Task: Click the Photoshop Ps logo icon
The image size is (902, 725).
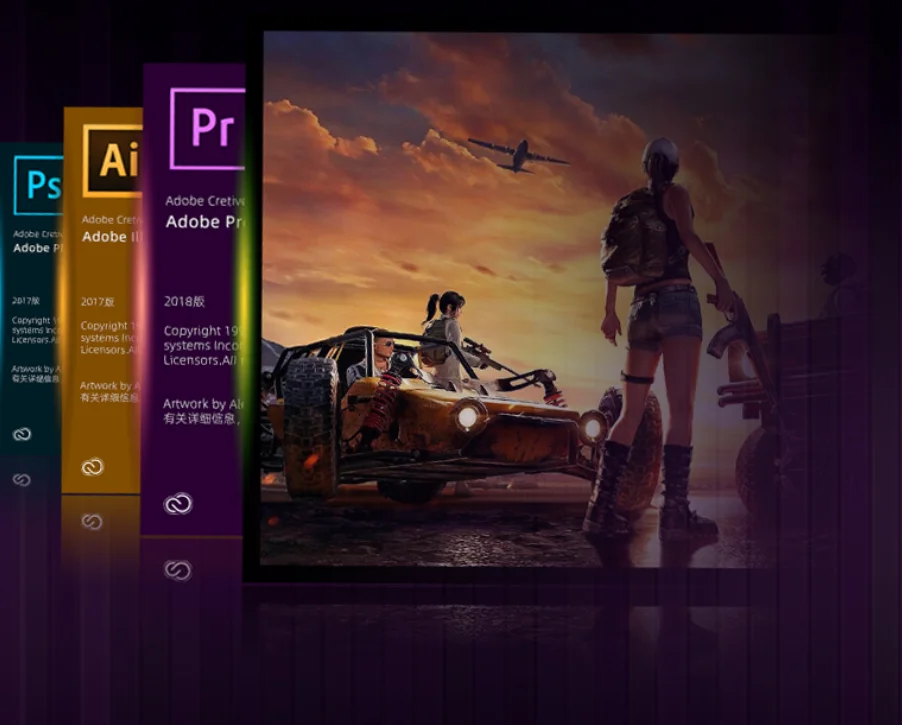Action: tap(38, 185)
